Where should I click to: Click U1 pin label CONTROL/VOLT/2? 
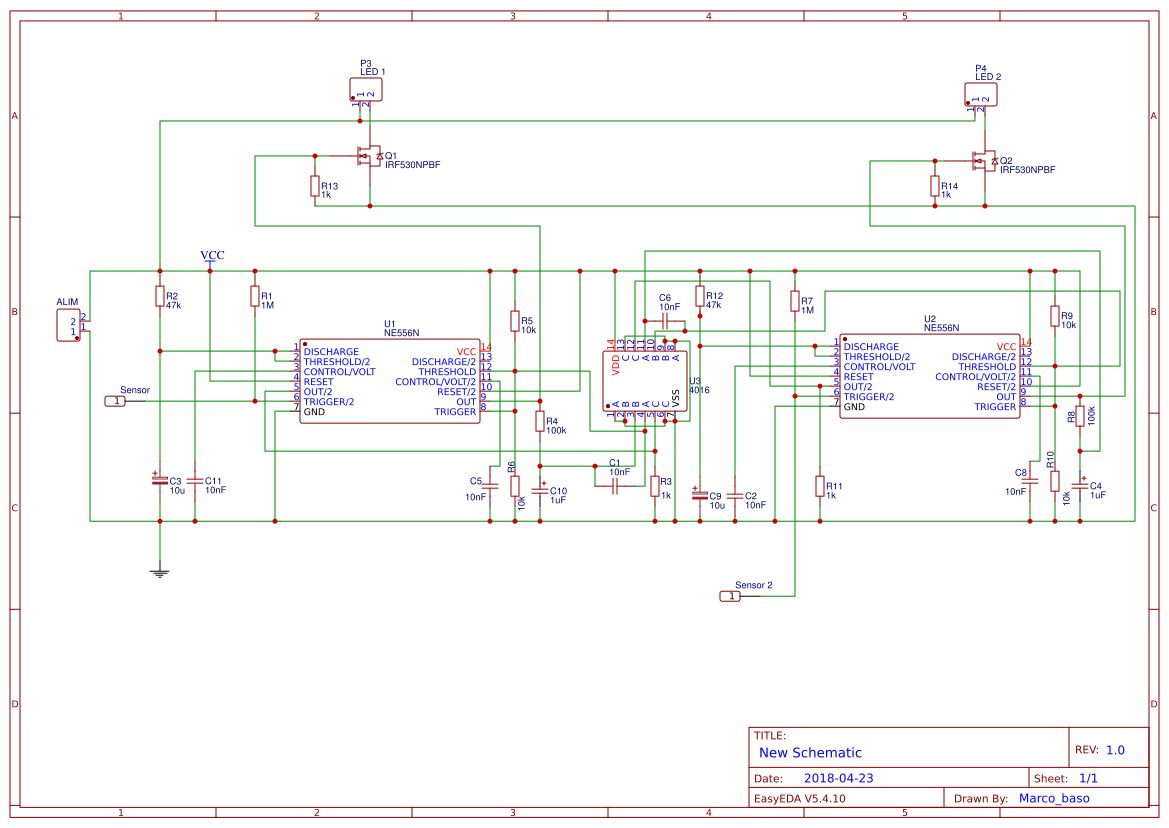click(435, 382)
